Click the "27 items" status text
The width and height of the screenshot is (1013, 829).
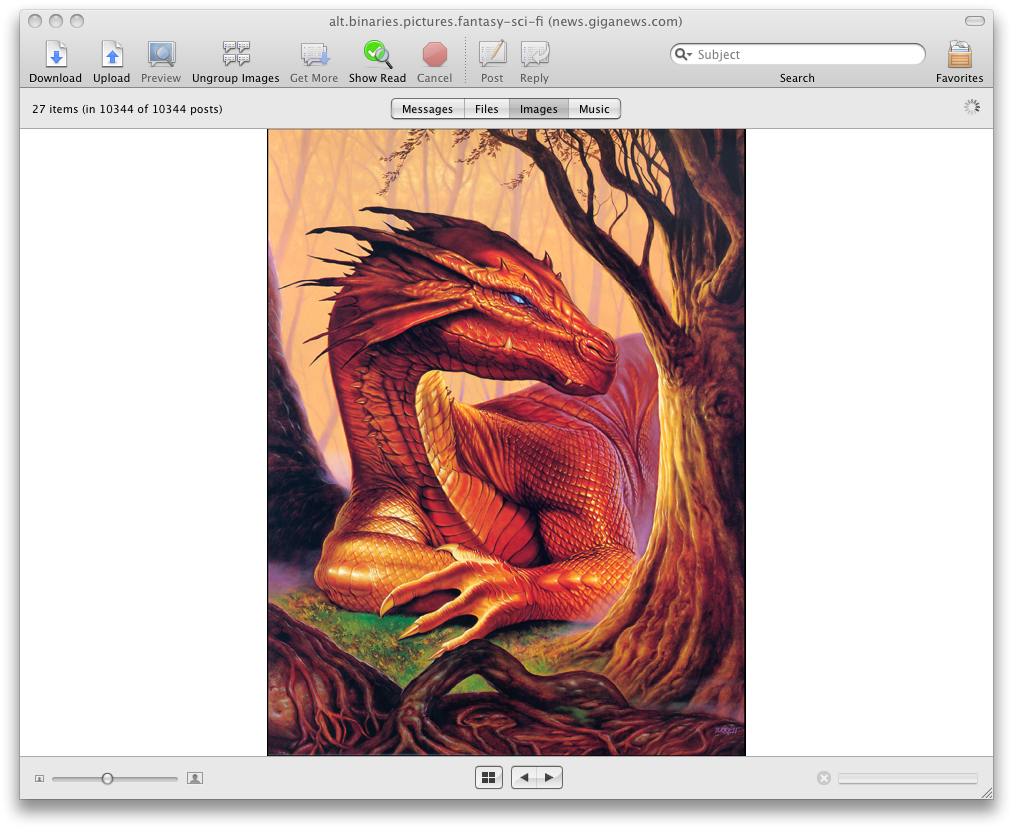127,109
